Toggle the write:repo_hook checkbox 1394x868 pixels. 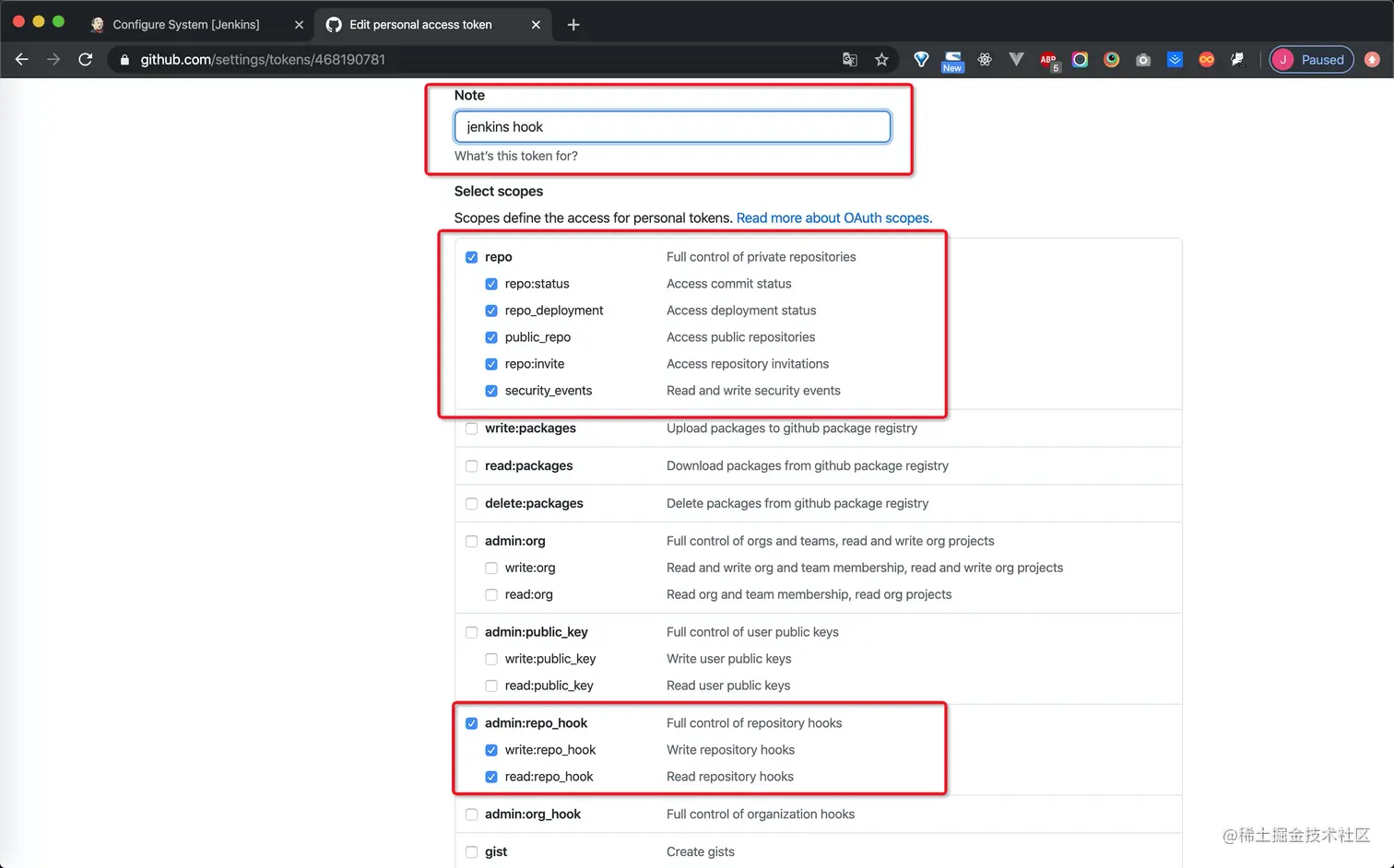tap(491, 750)
